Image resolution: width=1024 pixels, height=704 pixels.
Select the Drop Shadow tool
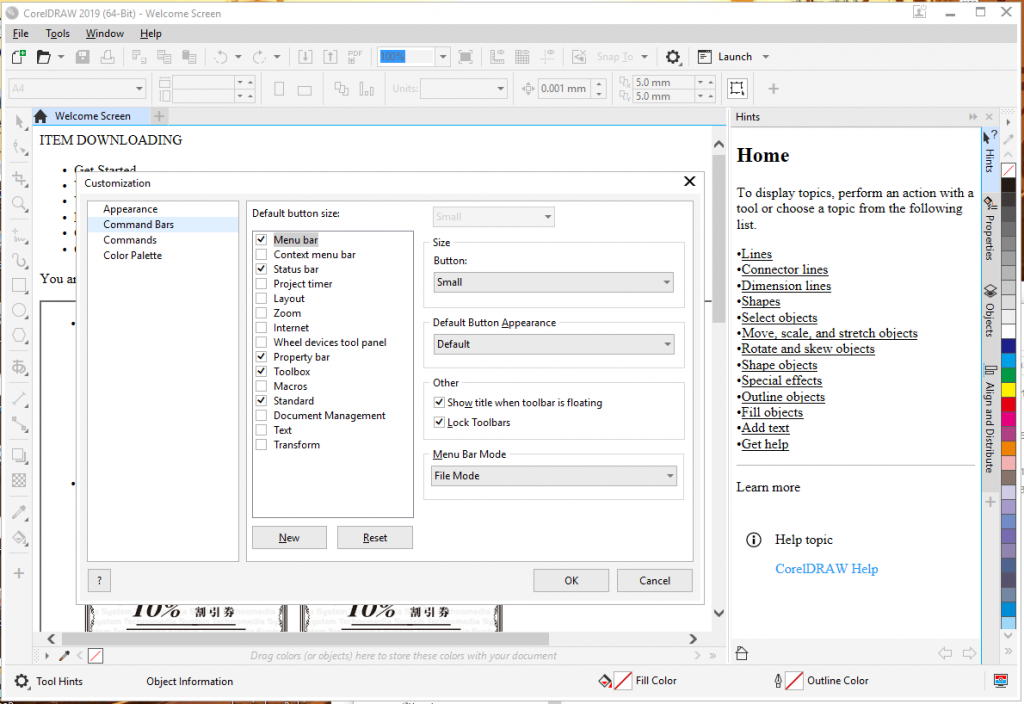tap(20, 456)
